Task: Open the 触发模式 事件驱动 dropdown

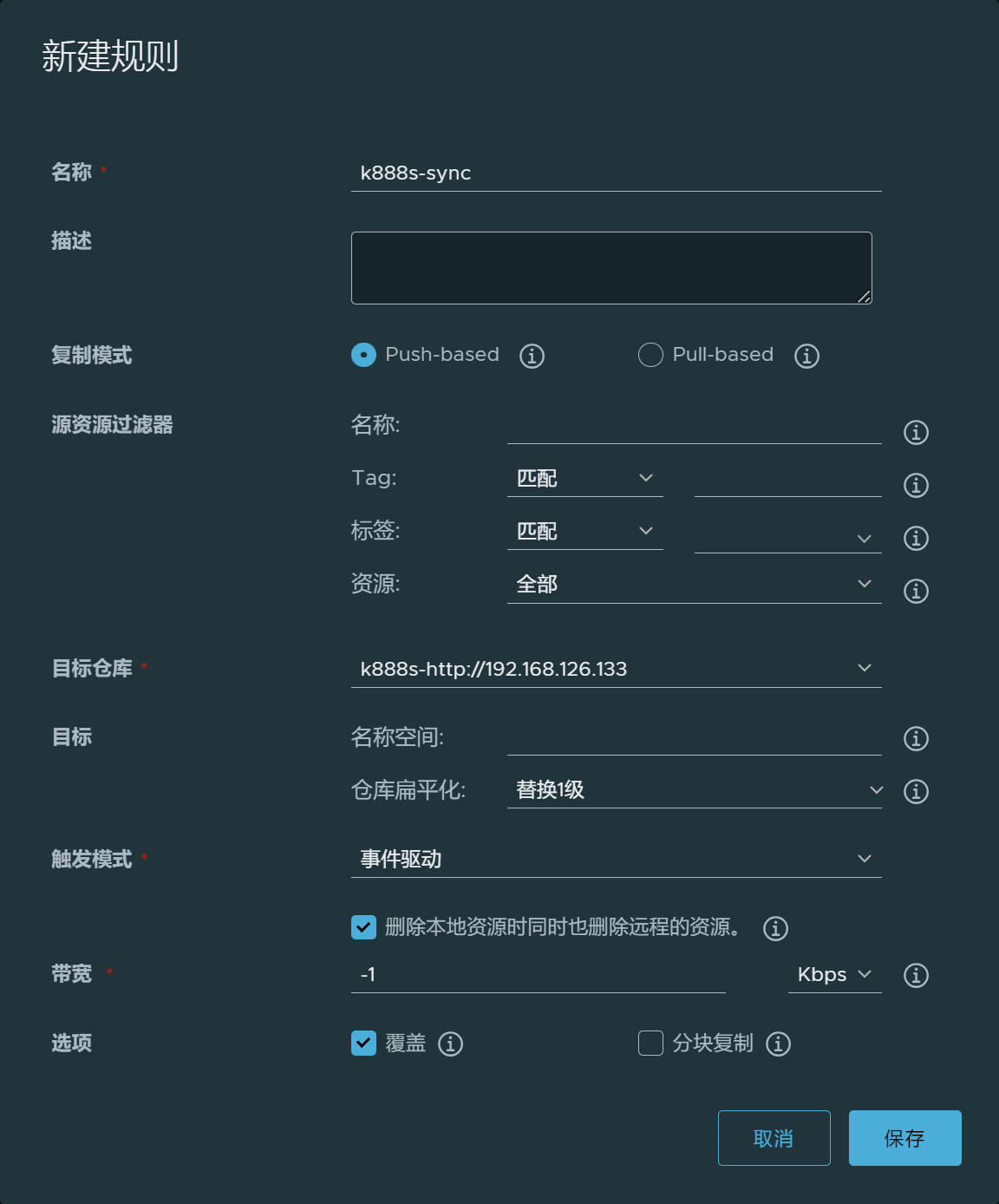Action: (x=616, y=859)
